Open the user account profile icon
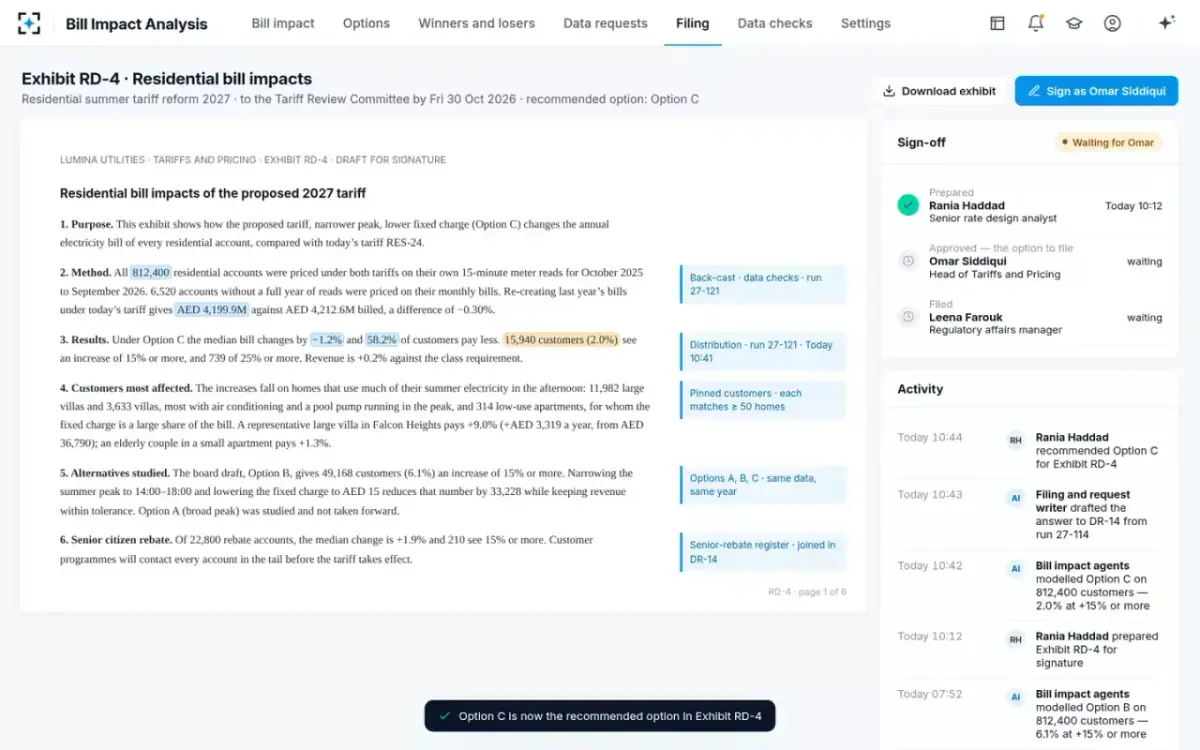The height and width of the screenshot is (750, 1200). pyautogui.click(x=1112, y=23)
